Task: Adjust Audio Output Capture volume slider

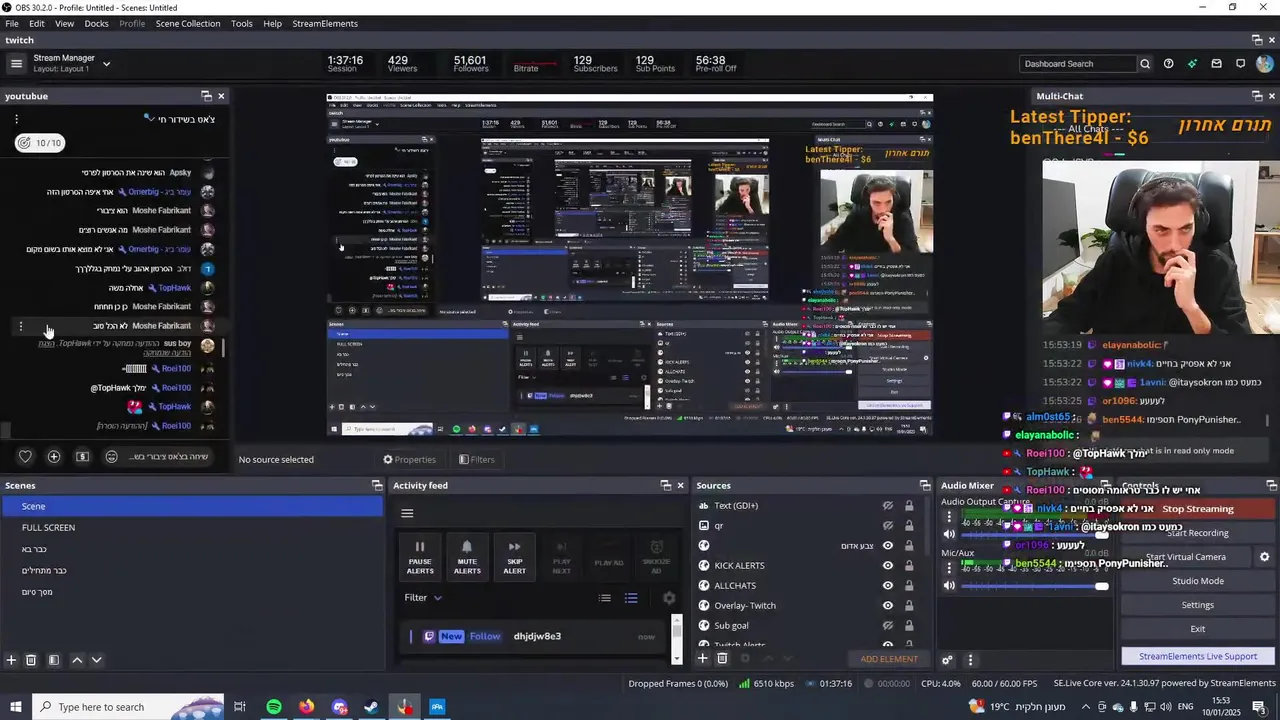Action: 1035,535
